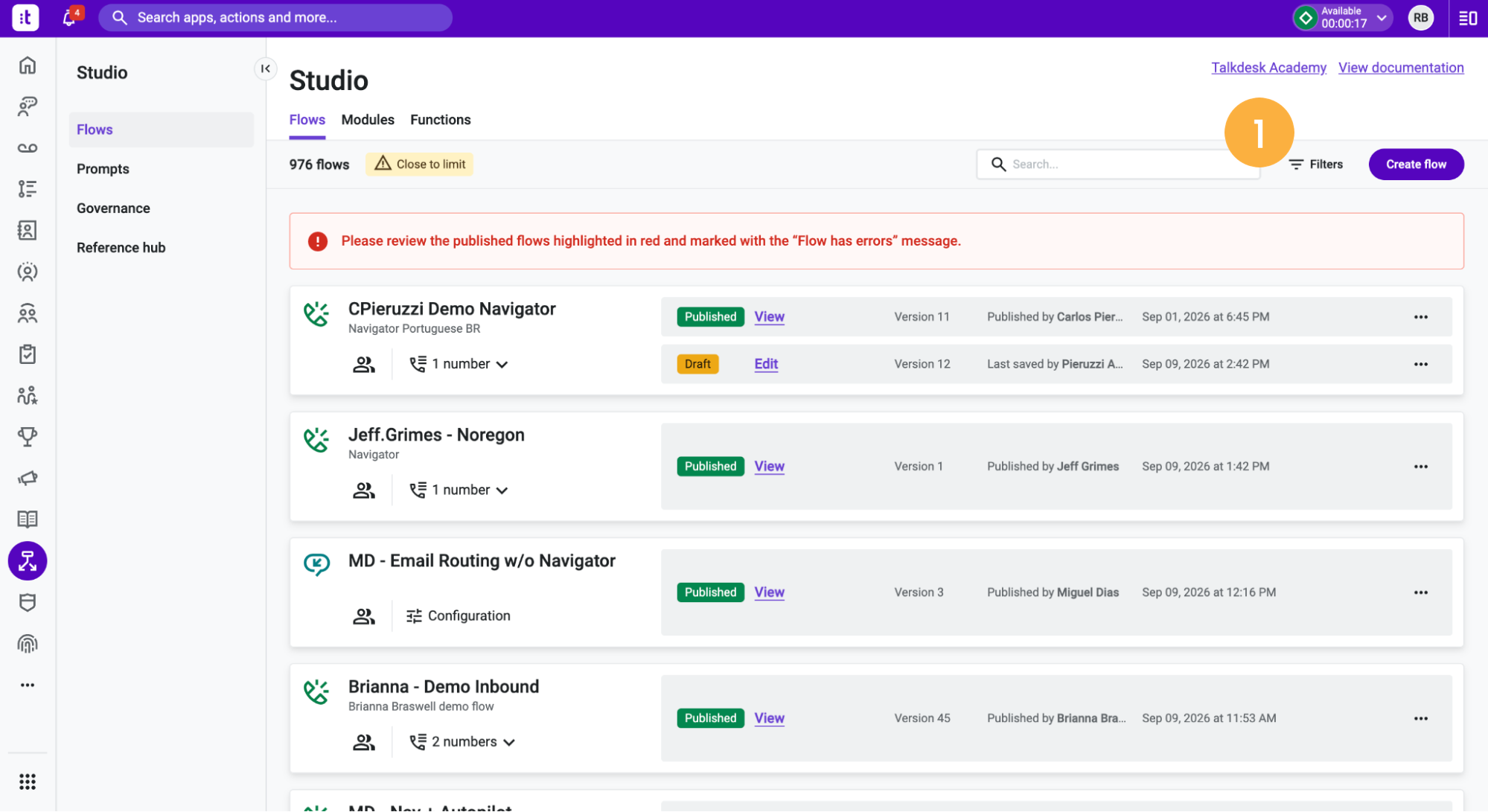Screen dimensions: 1488x812
Task: Expand 1 number on Jeff.Grimes - Noregon
Action: [x=459, y=490]
